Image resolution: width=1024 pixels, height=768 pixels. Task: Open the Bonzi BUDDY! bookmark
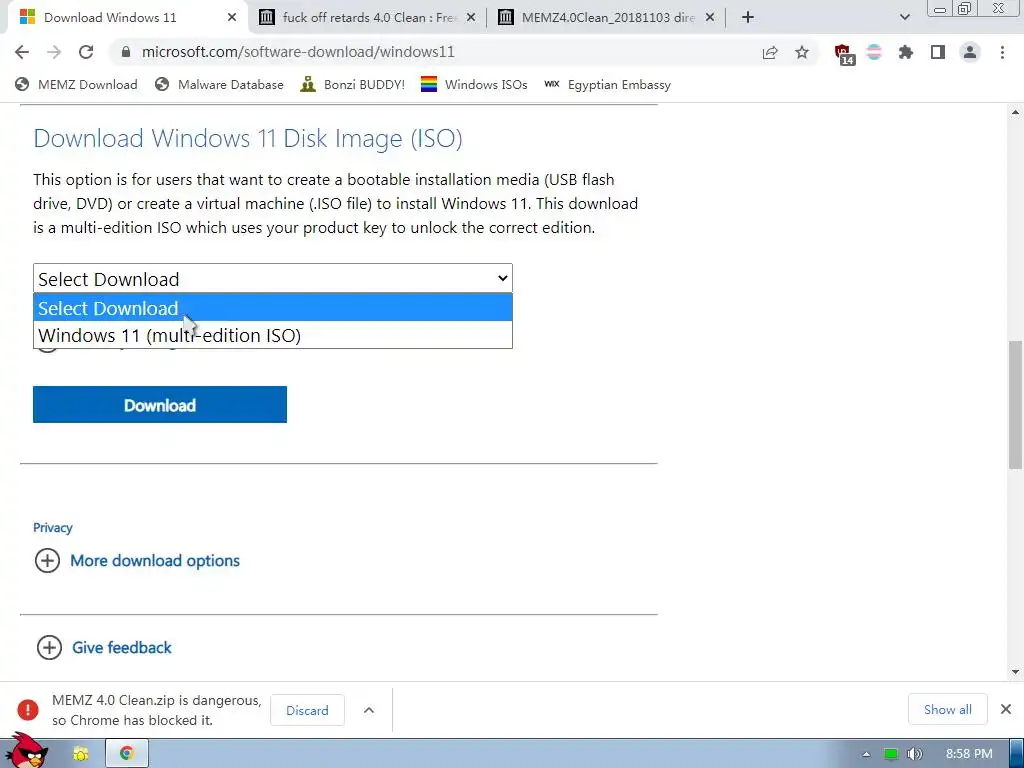[352, 84]
